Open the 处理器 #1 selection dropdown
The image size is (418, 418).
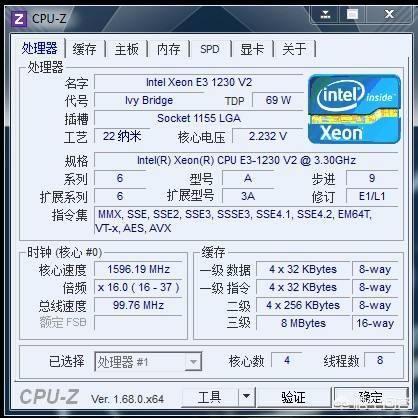point(148,362)
